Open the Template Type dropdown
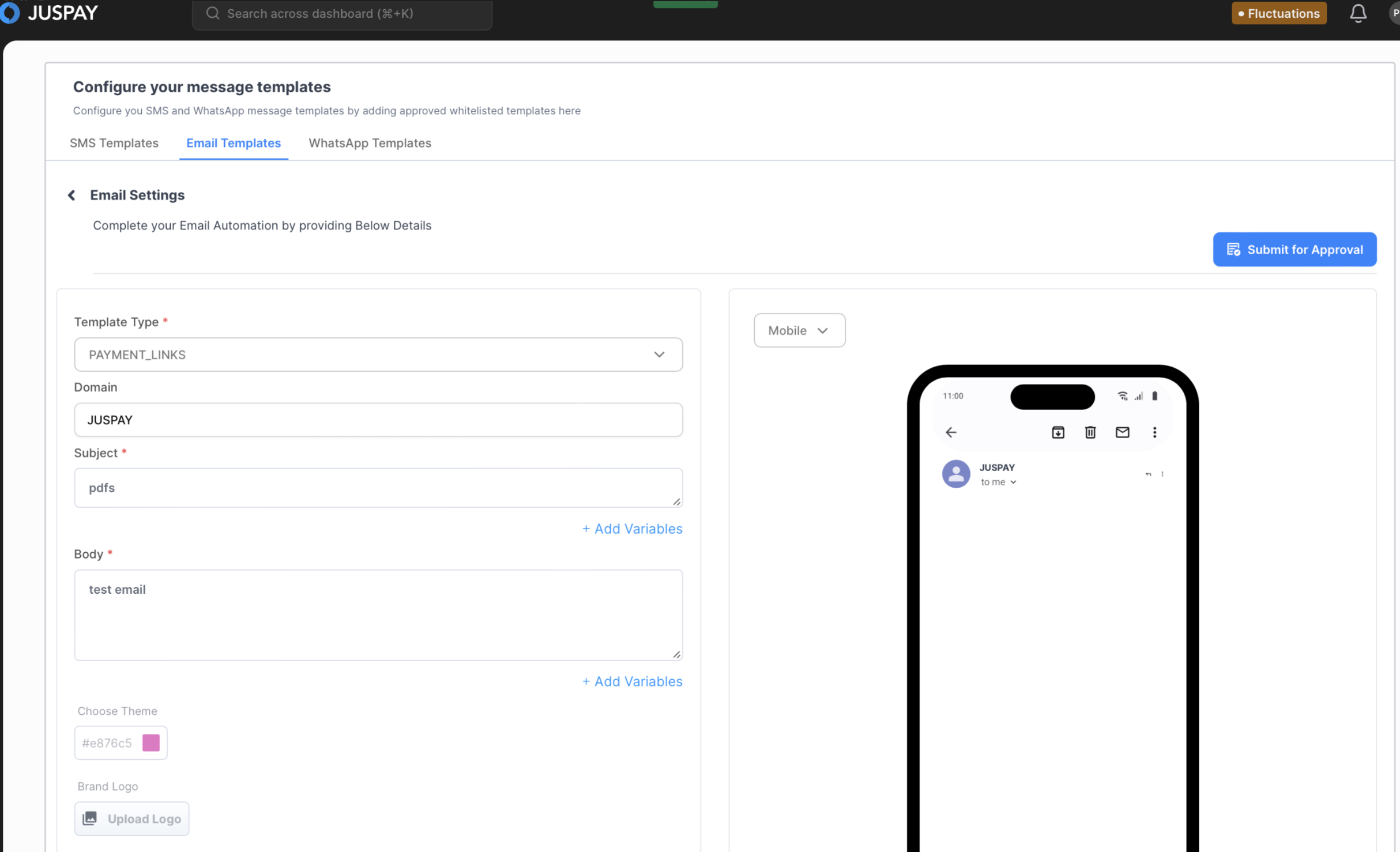 coord(378,355)
